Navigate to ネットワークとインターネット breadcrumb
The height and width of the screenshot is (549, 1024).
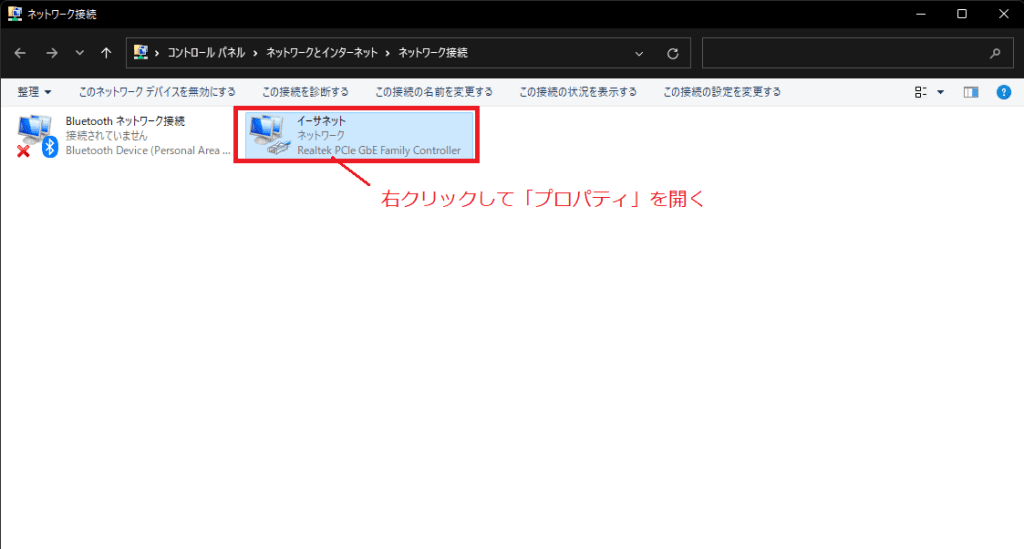pyautogui.click(x=322, y=53)
